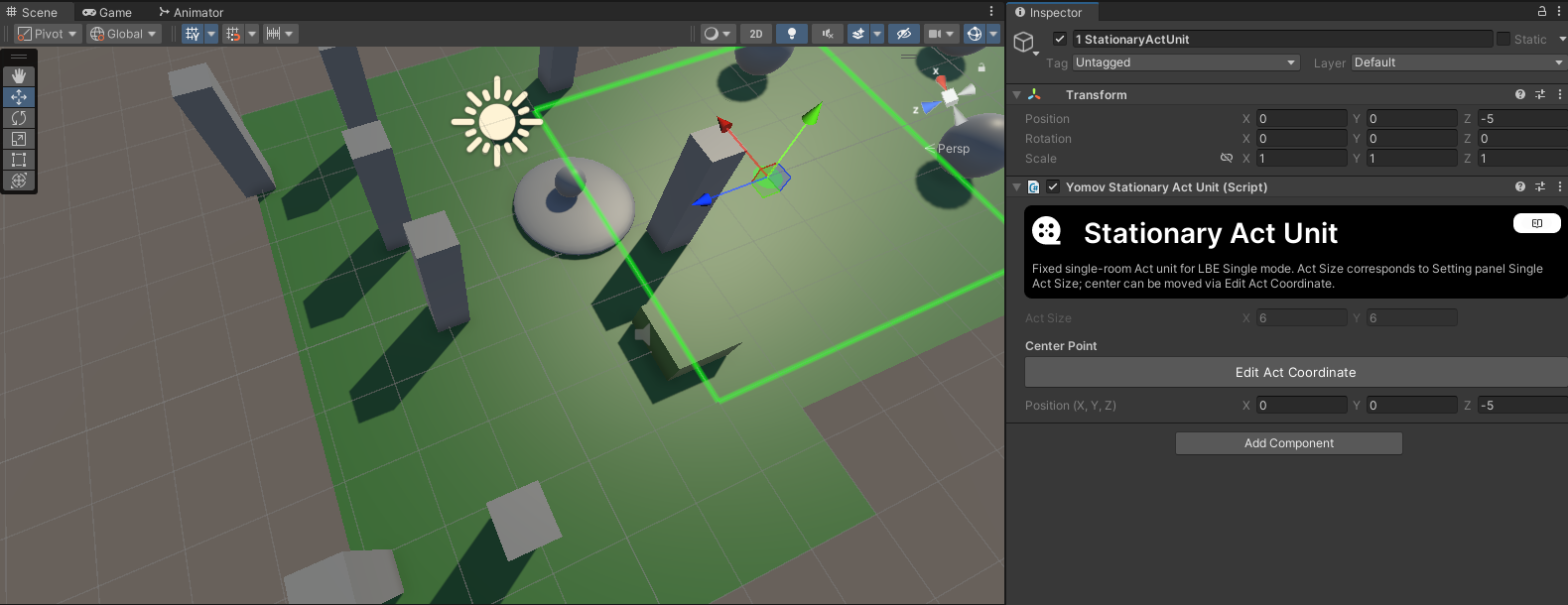The width and height of the screenshot is (1568, 605).
Task: Edit Center Point Position Z field
Action: pyautogui.click(x=1522, y=405)
